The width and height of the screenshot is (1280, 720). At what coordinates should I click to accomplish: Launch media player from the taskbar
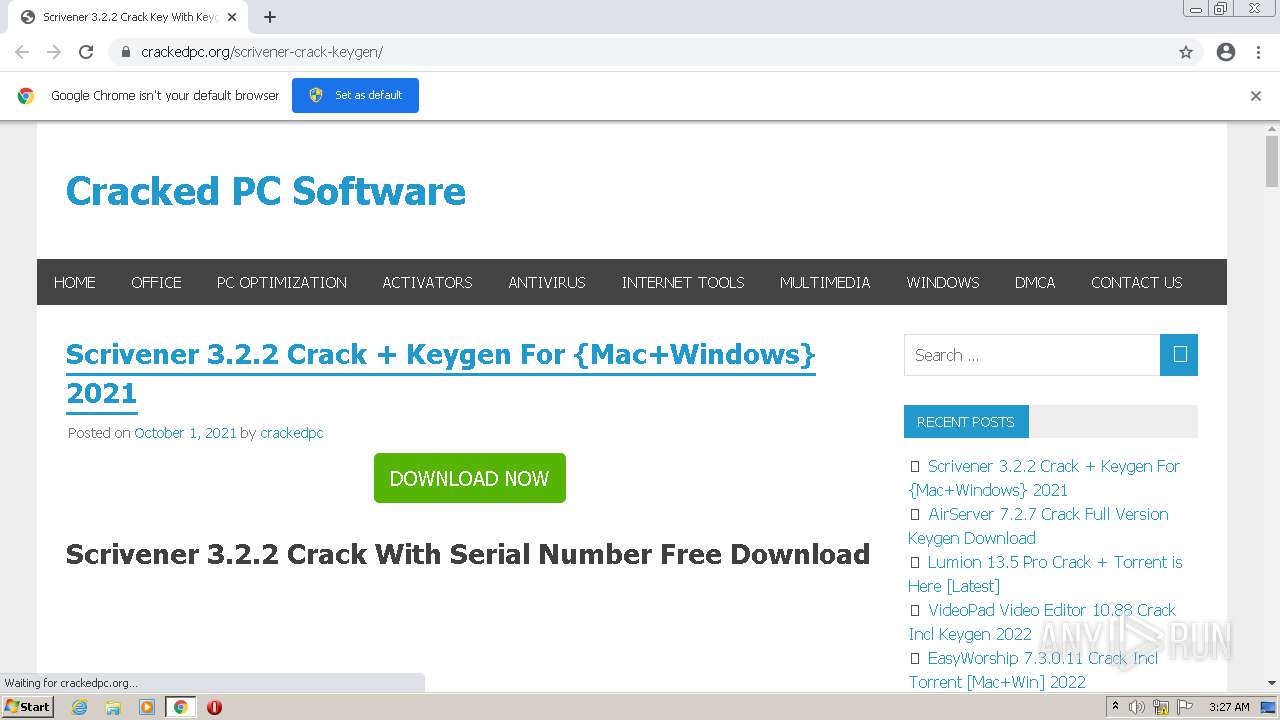(x=147, y=707)
